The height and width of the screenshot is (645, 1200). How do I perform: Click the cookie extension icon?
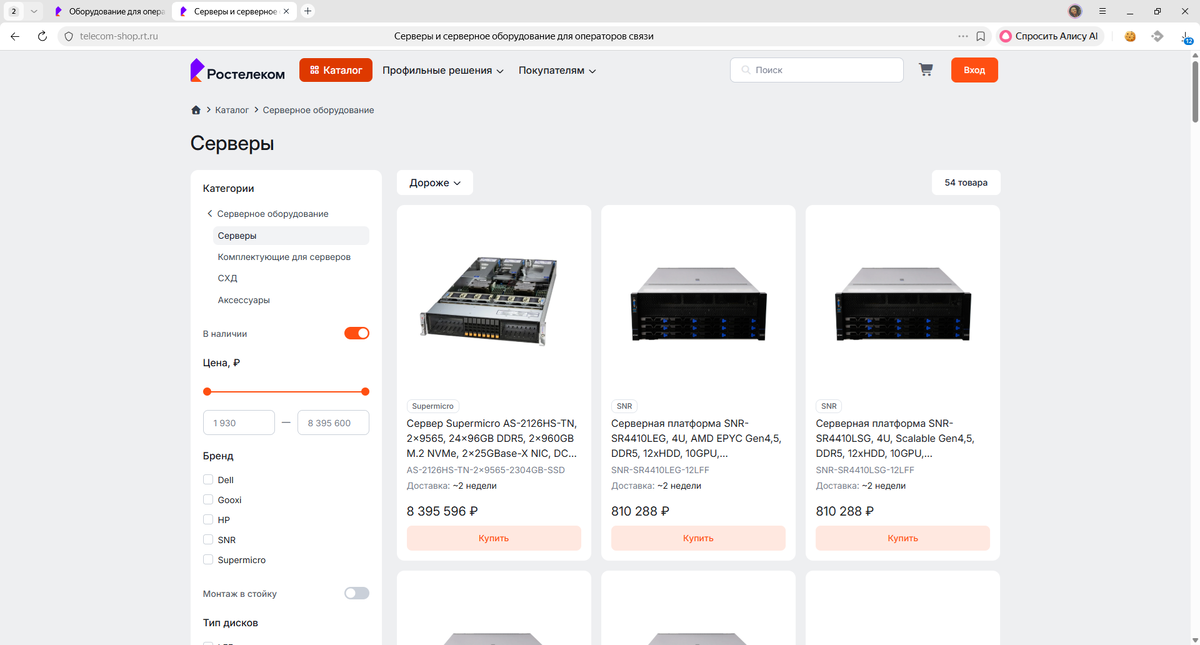pos(1130,36)
